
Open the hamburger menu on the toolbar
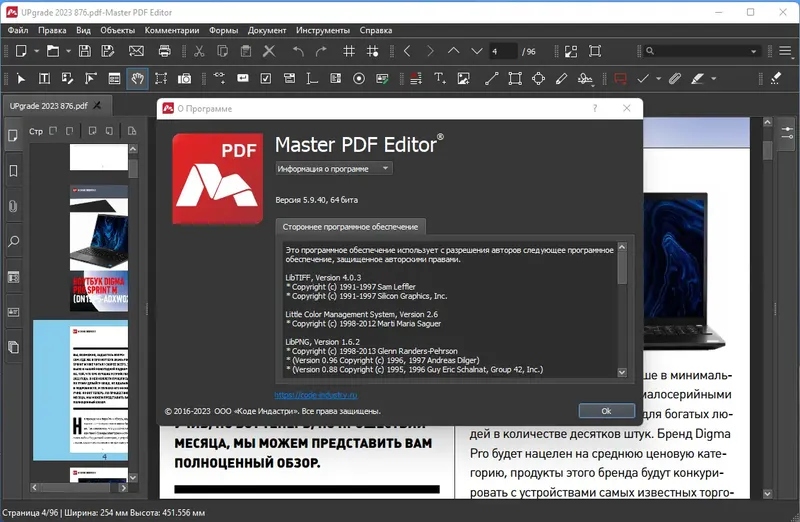(785, 51)
